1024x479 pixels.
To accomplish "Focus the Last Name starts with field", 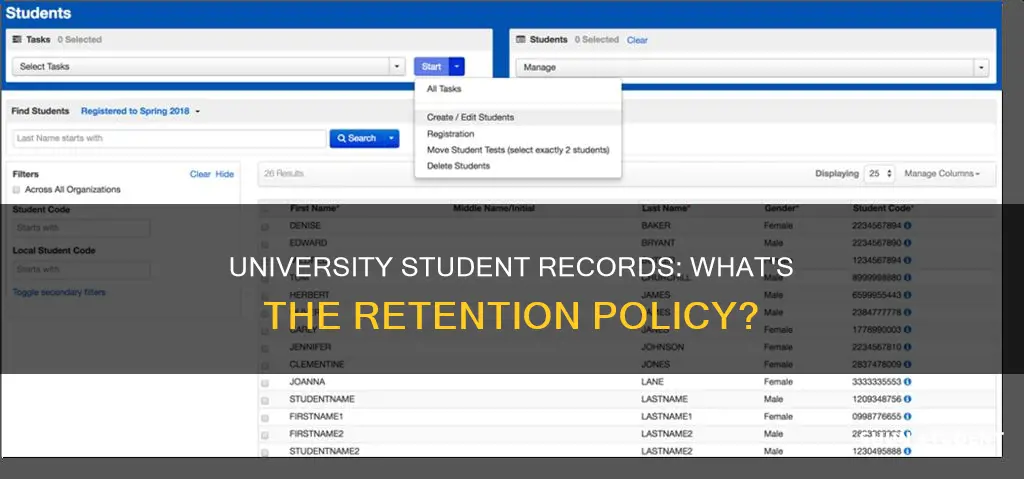I will (169, 139).
